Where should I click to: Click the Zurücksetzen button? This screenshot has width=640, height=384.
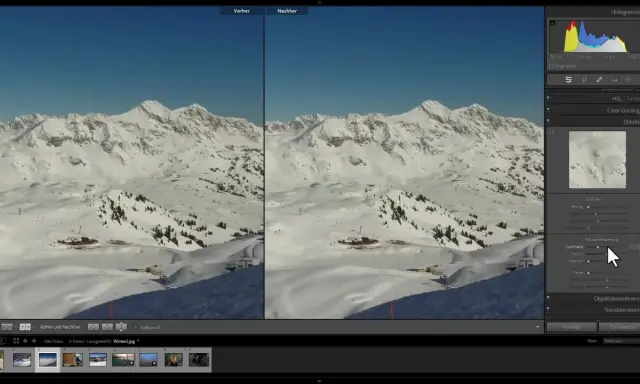(620, 327)
